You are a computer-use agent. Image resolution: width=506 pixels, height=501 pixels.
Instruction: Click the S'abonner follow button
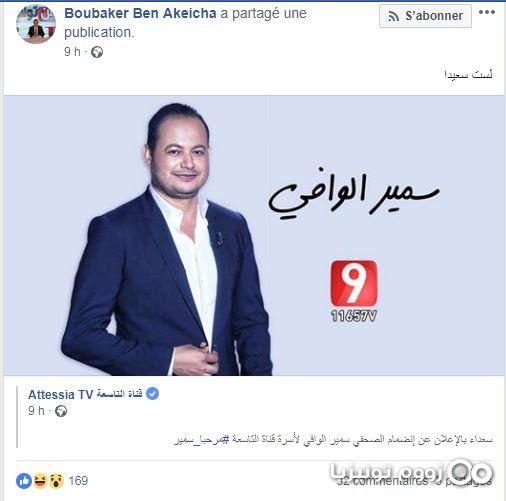pos(425,16)
